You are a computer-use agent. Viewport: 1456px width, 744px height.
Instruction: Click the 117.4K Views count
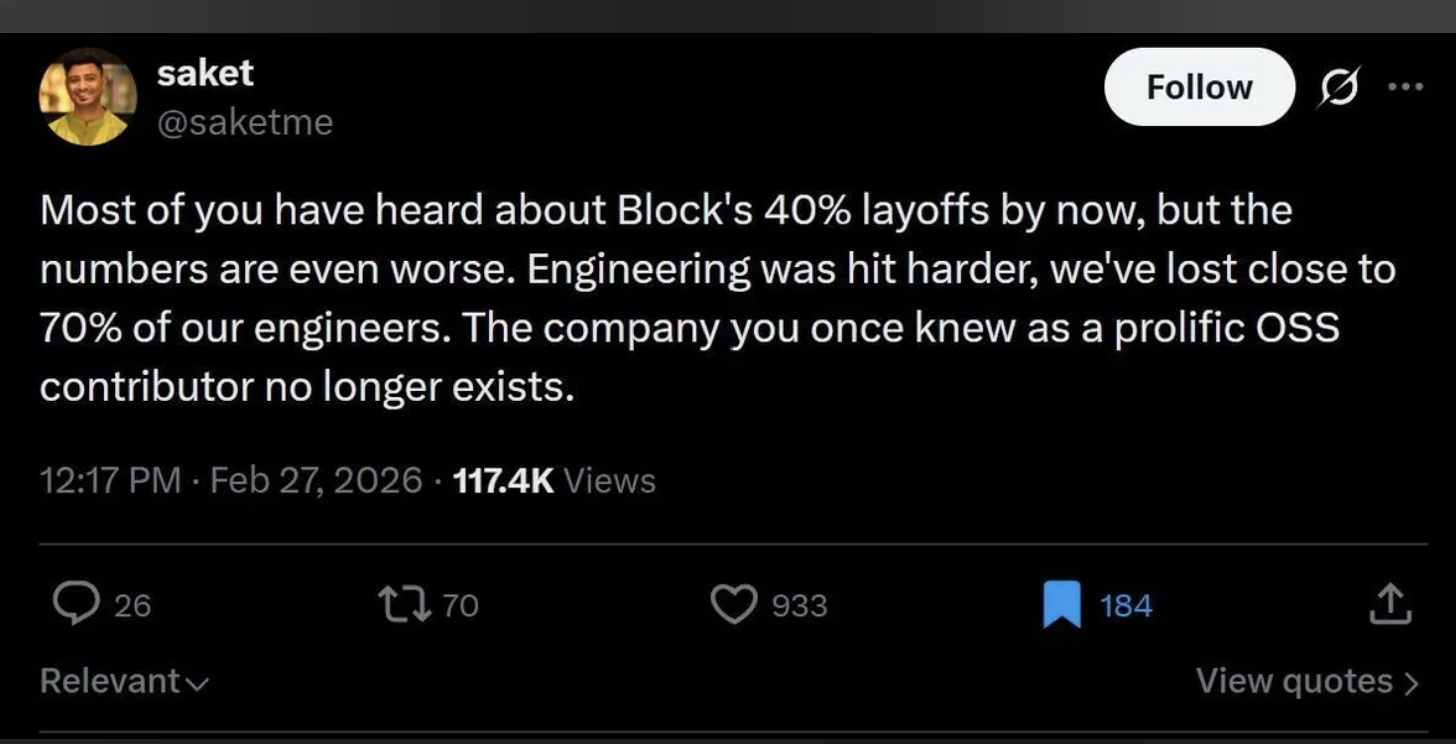pos(554,481)
